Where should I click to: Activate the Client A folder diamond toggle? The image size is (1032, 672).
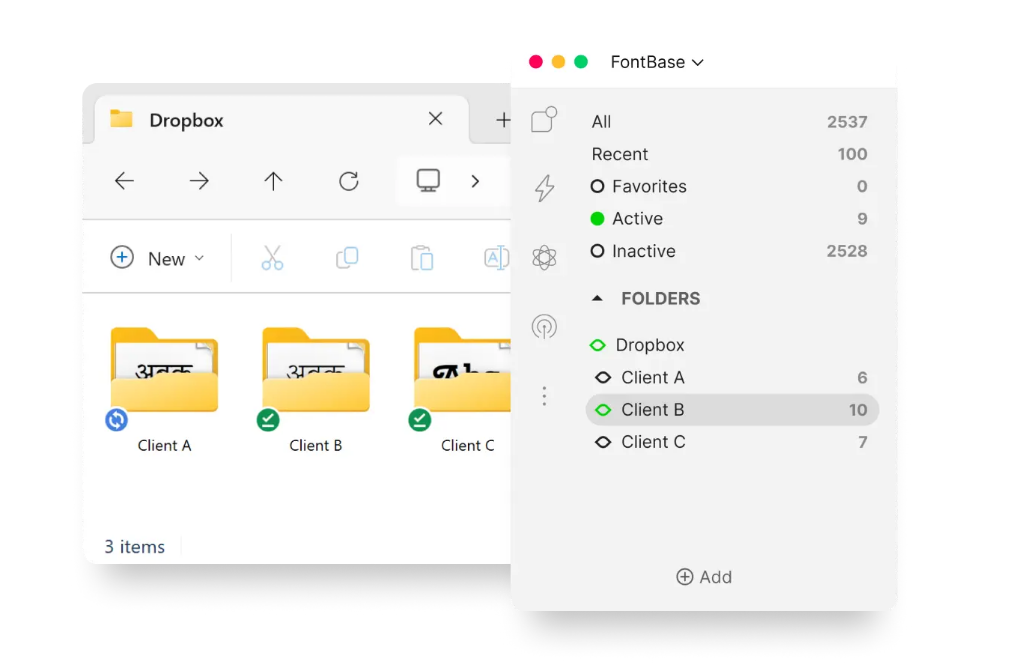[x=602, y=377]
